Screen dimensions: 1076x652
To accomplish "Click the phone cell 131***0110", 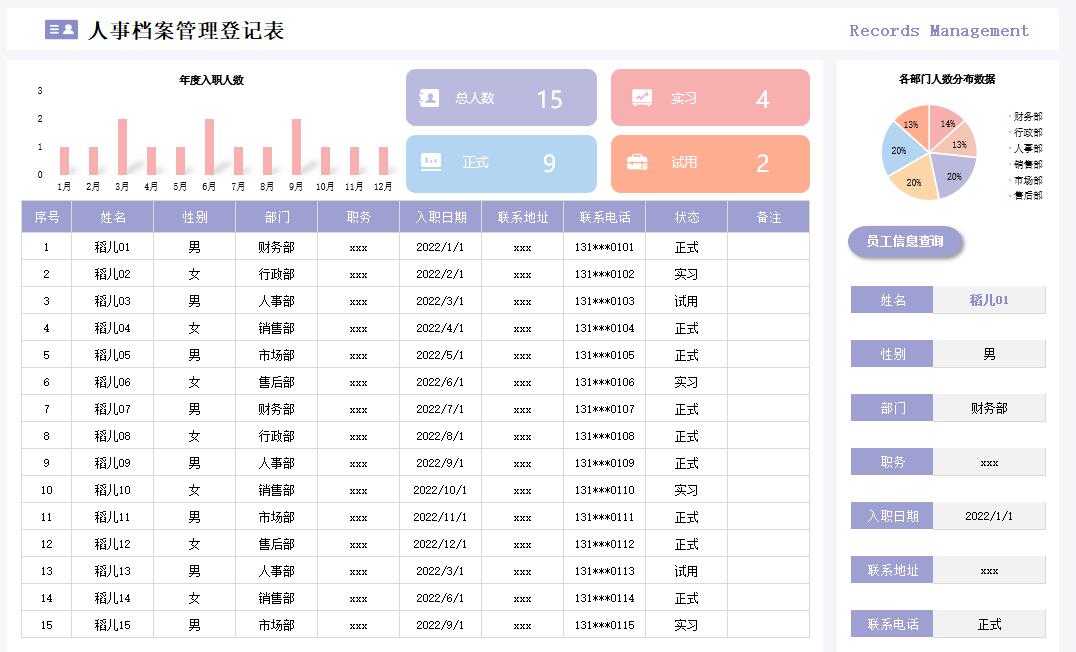I will coord(604,490).
